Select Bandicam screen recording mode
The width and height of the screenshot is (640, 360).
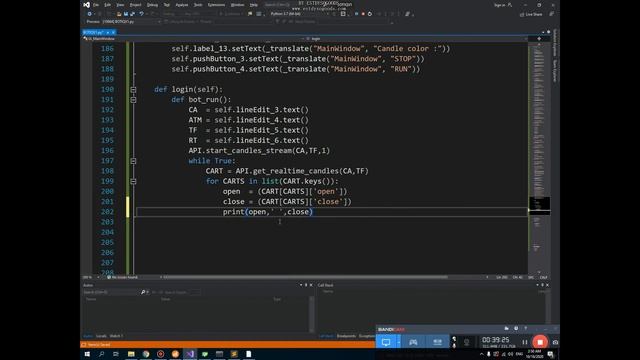click(386, 342)
